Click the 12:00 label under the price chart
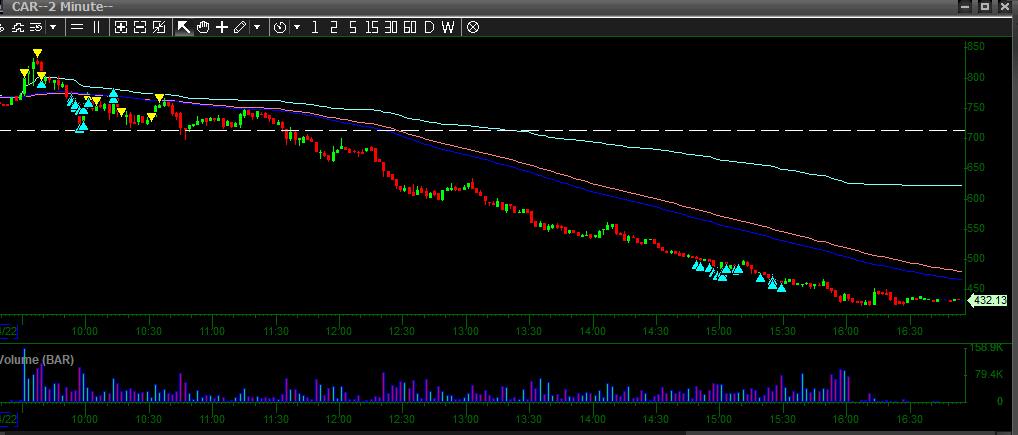This screenshot has height=435, width=1018. (x=339, y=331)
